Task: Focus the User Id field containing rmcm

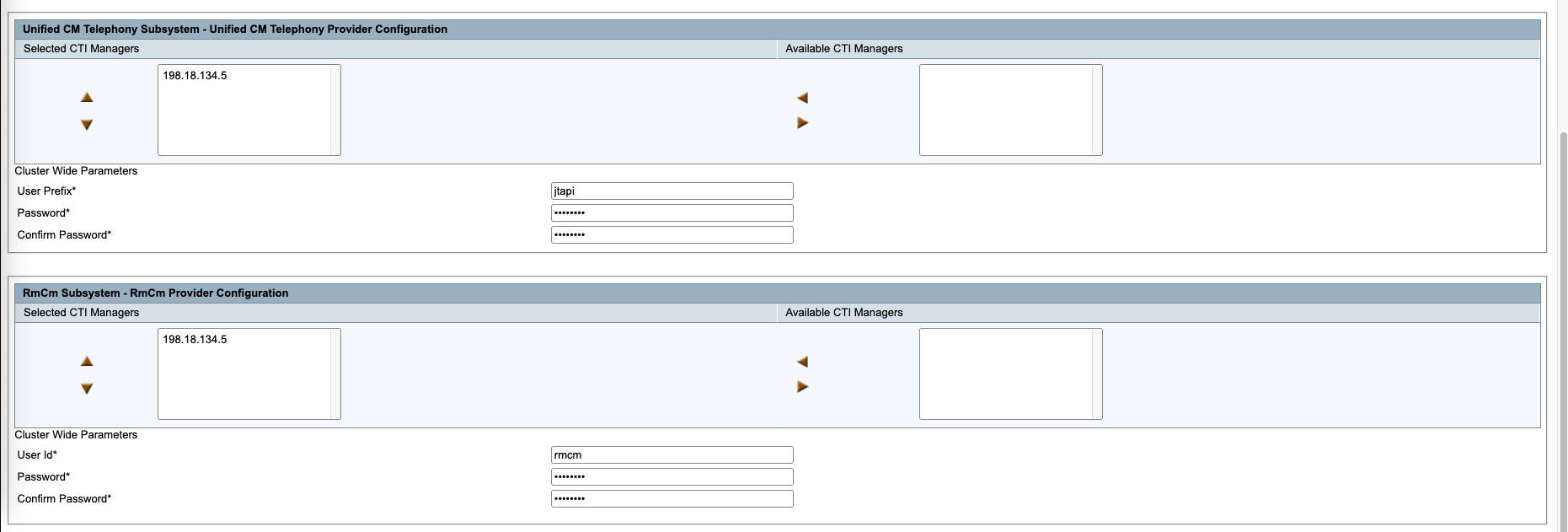Action: [672, 455]
